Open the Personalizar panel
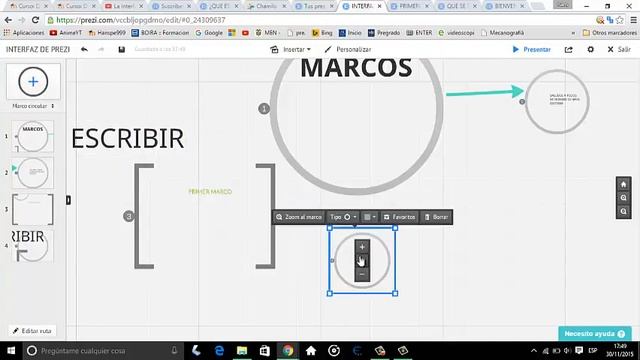The width and height of the screenshot is (640, 360). point(348,49)
